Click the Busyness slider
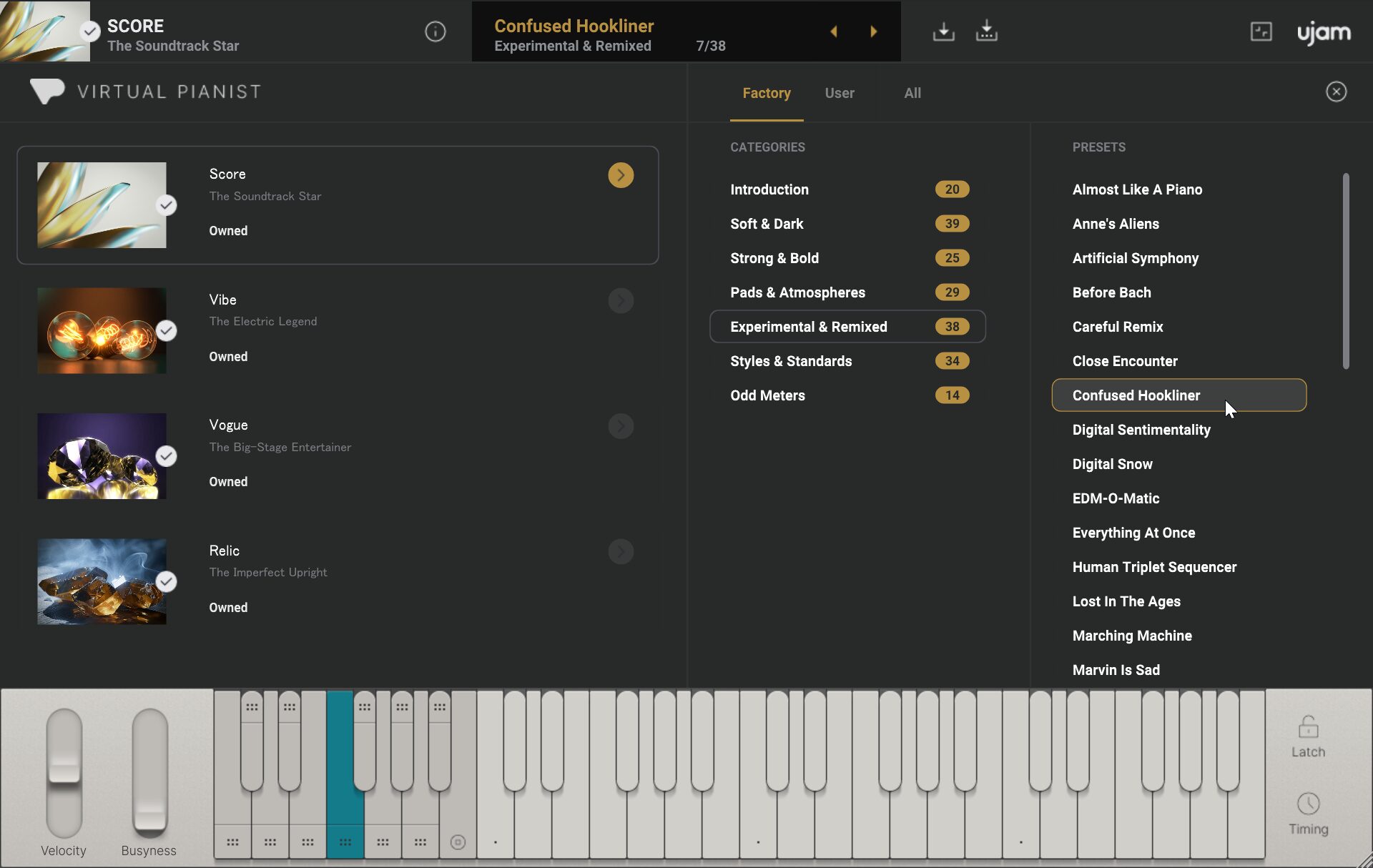This screenshot has width=1373, height=868. 149,772
